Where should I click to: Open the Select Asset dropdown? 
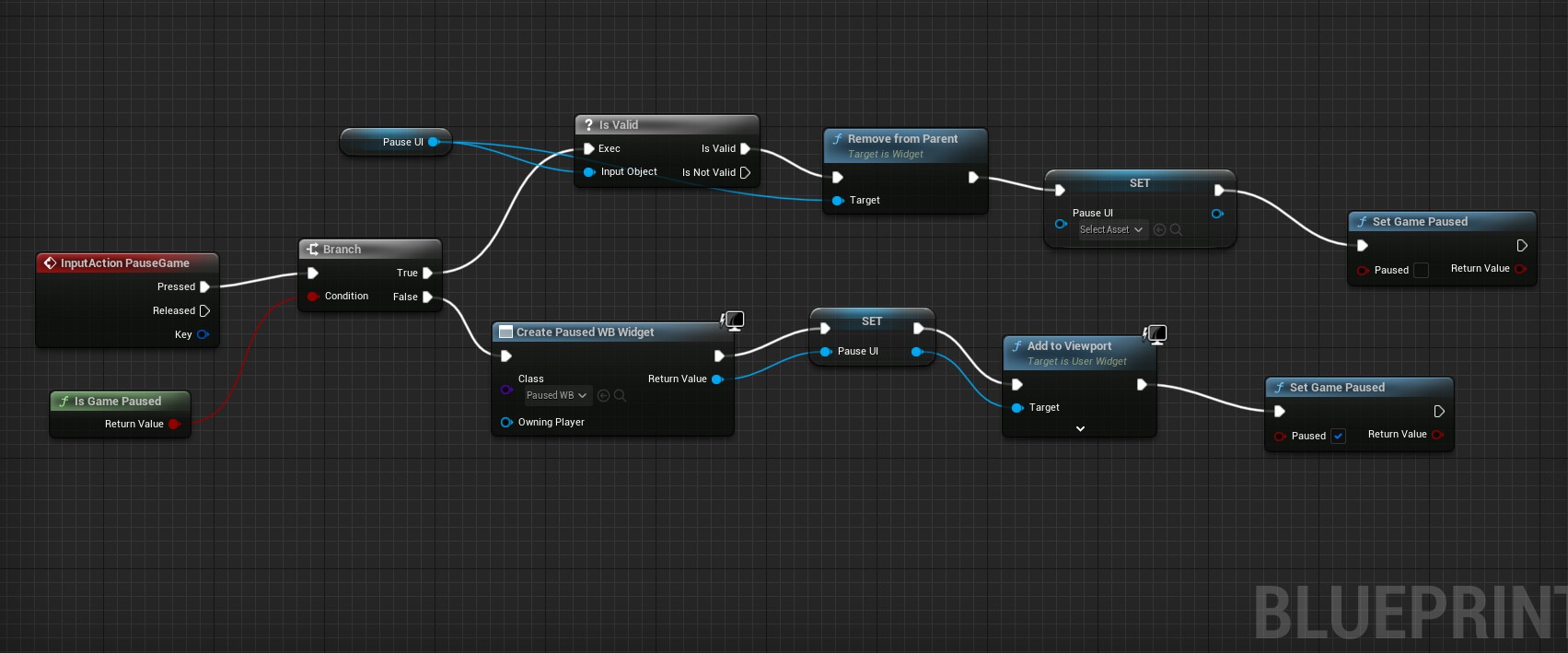click(x=1112, y=229)
